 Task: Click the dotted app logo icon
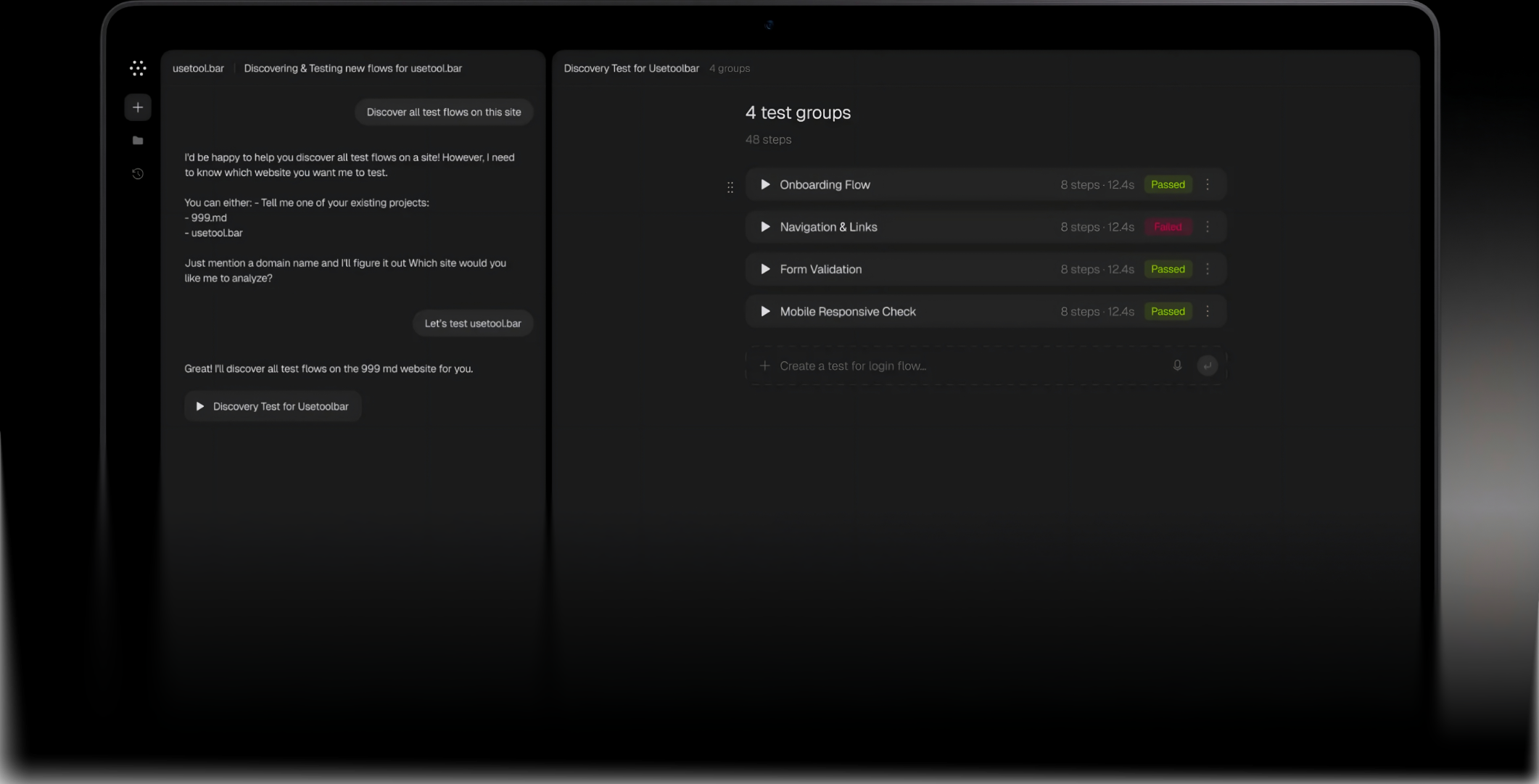(x=138, y=68)
